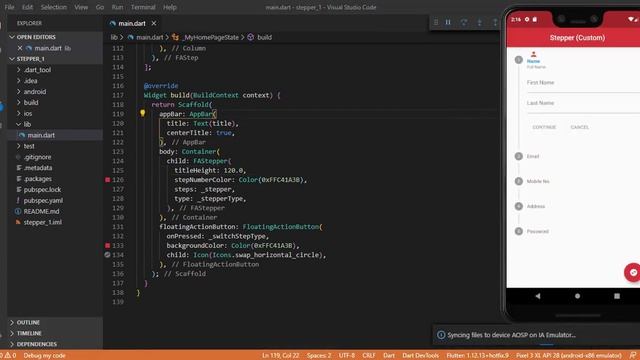Open the Selection menu
Screen dimensions: 640x360
point(53,7)
